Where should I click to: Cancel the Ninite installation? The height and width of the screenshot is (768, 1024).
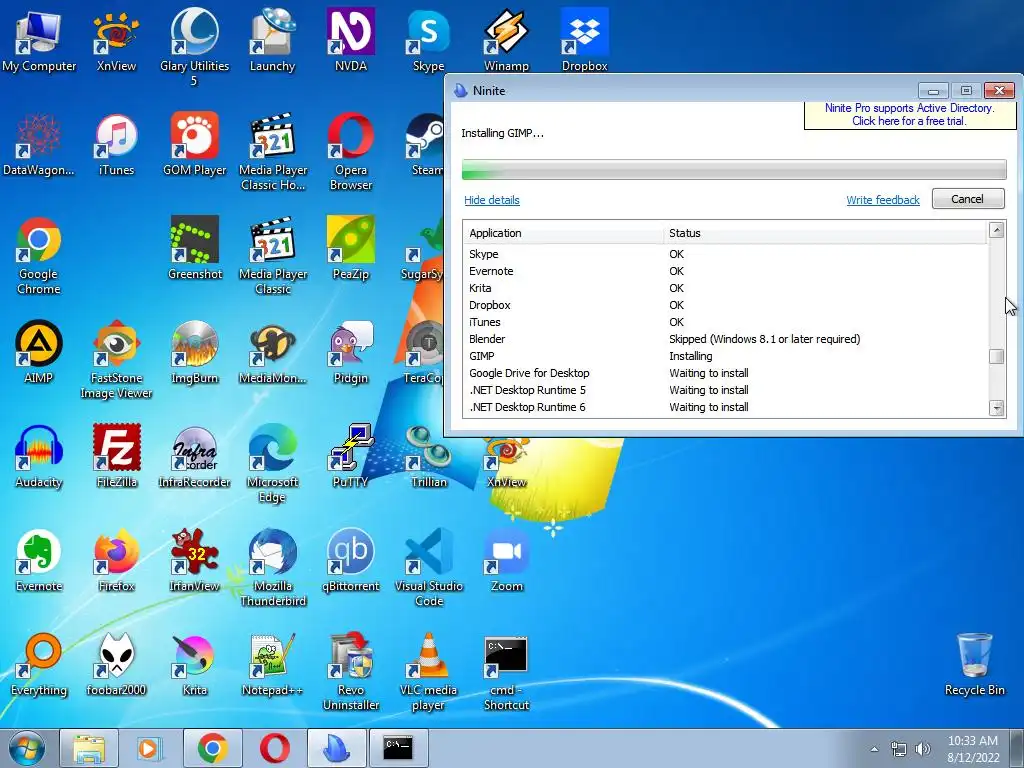(968, 199)
